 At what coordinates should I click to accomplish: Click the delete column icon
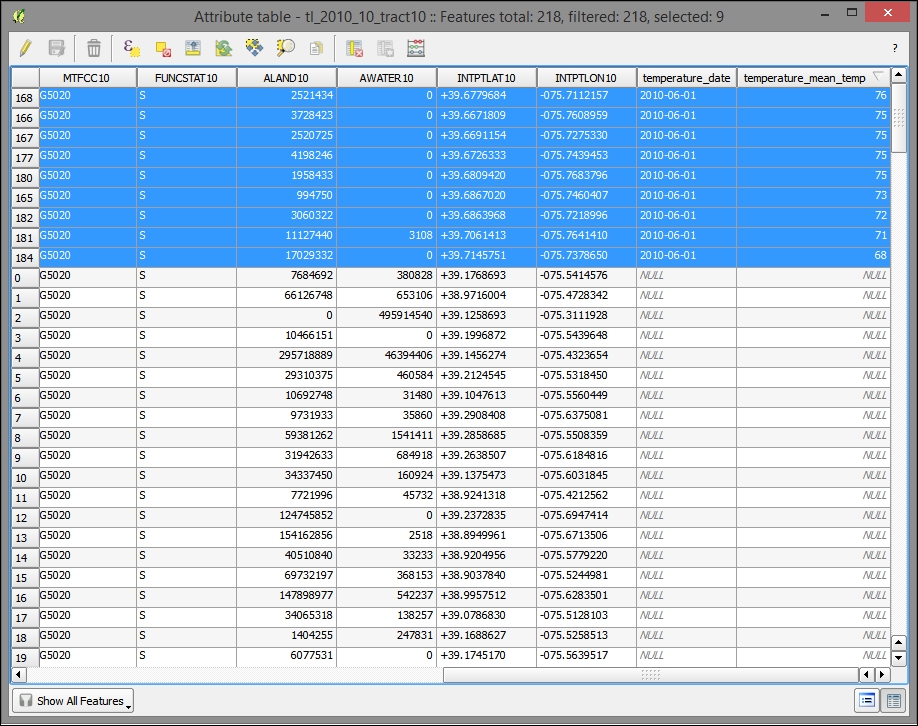click(x=354, y=47)
